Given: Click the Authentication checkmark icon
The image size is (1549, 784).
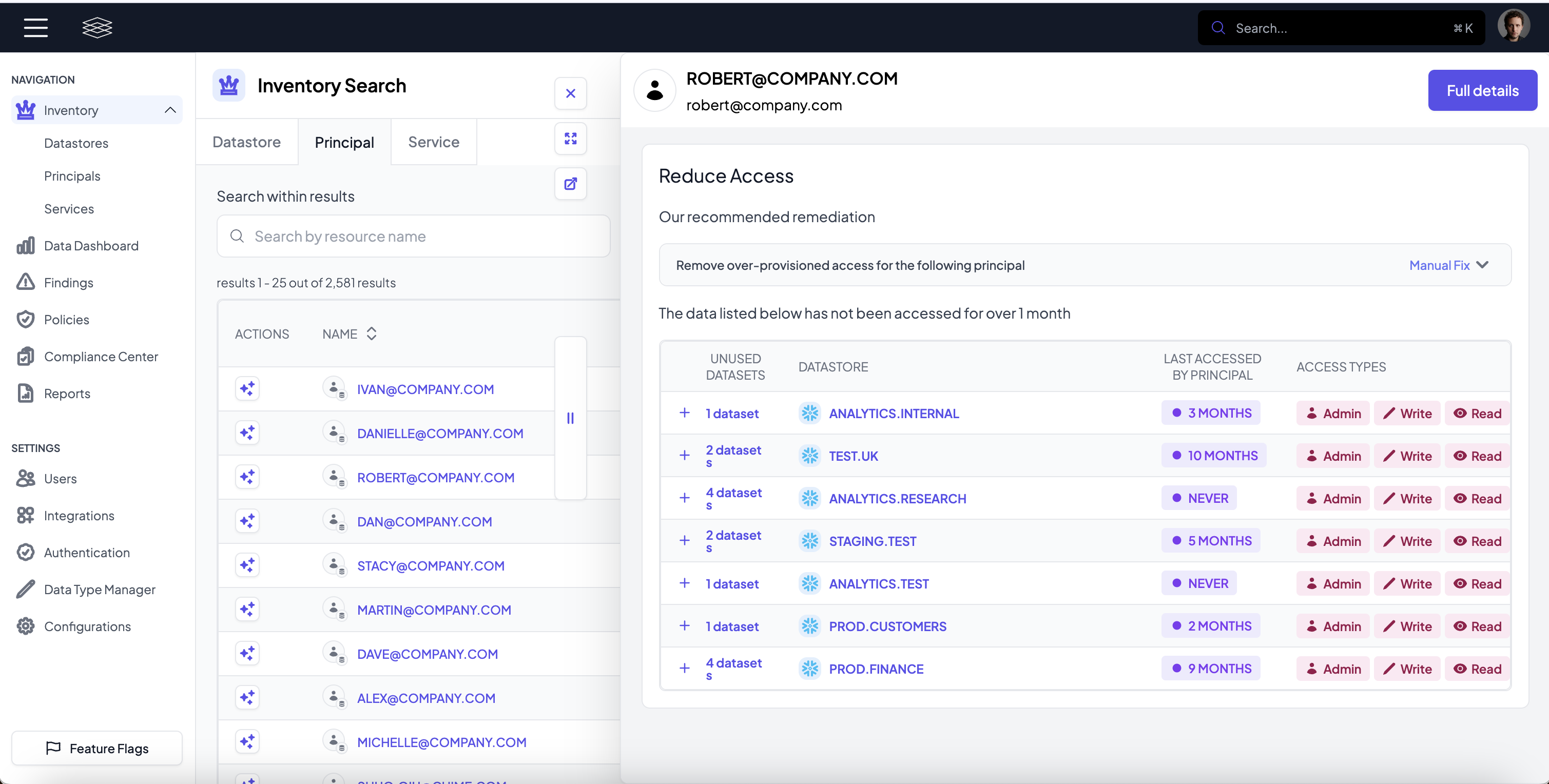Looking at the screenshot, I should tap(25, 552).
